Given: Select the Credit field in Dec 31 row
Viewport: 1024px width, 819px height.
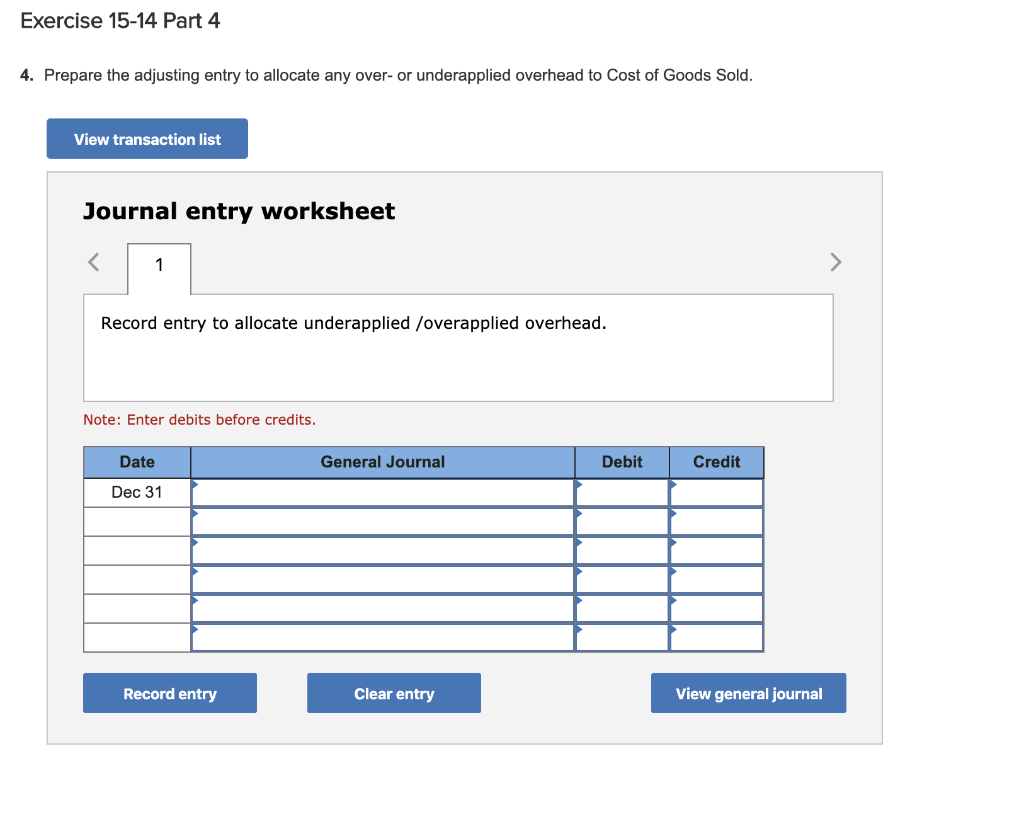Looking at the screenshot, I should 716,492.
